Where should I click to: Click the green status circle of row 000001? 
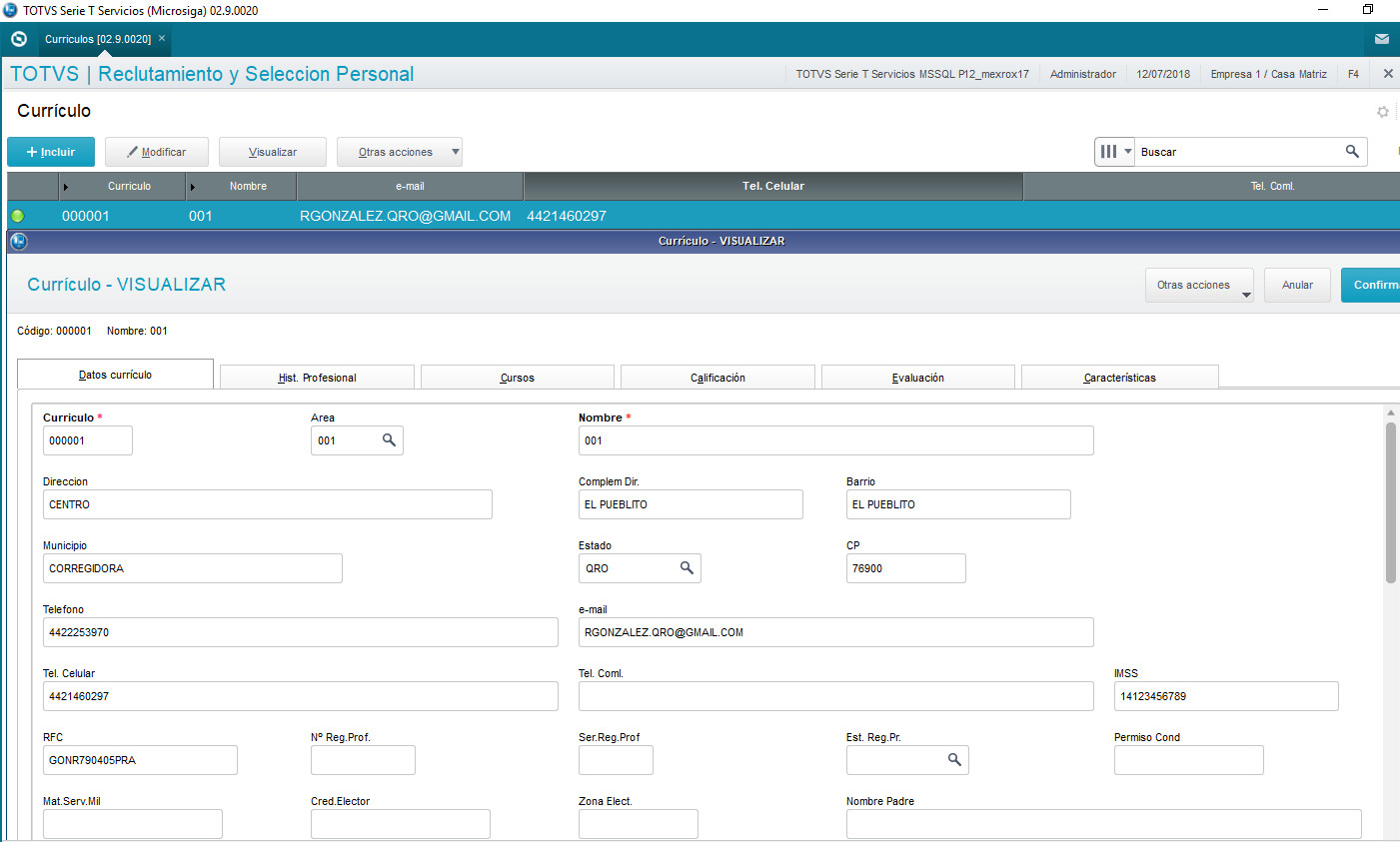click(17, 216)
